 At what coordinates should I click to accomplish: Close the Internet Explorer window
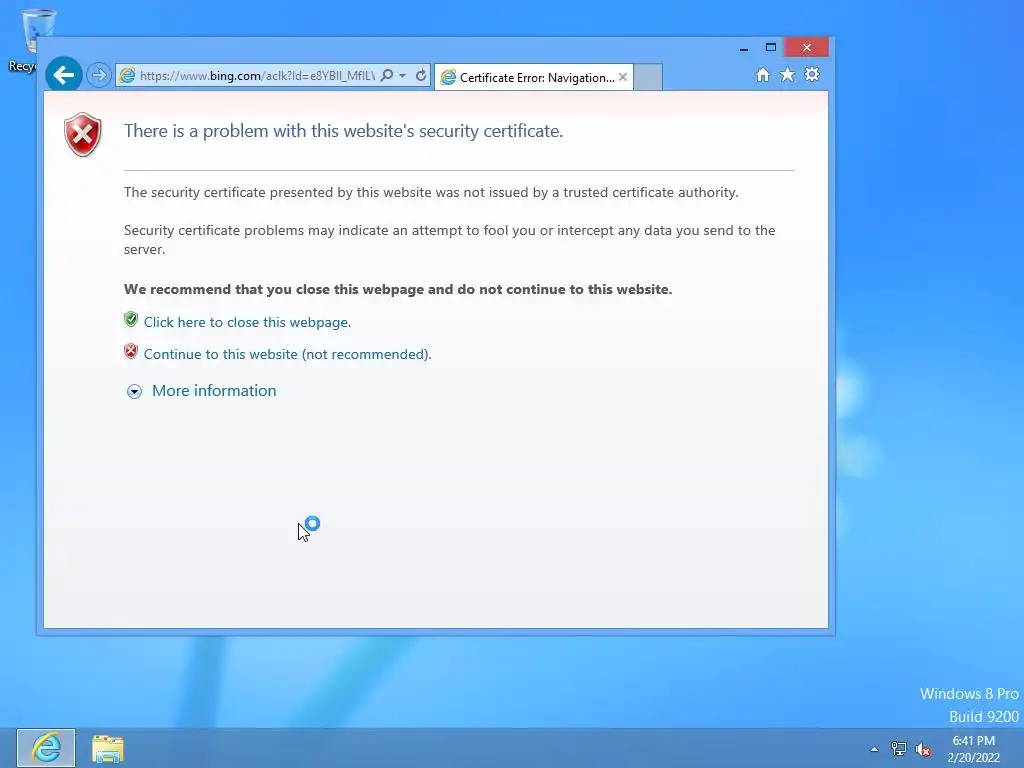tap(807, 48)
